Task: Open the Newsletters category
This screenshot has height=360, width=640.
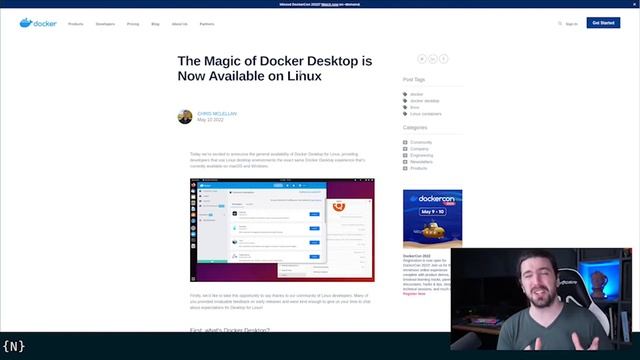Action: click(421, 162)
